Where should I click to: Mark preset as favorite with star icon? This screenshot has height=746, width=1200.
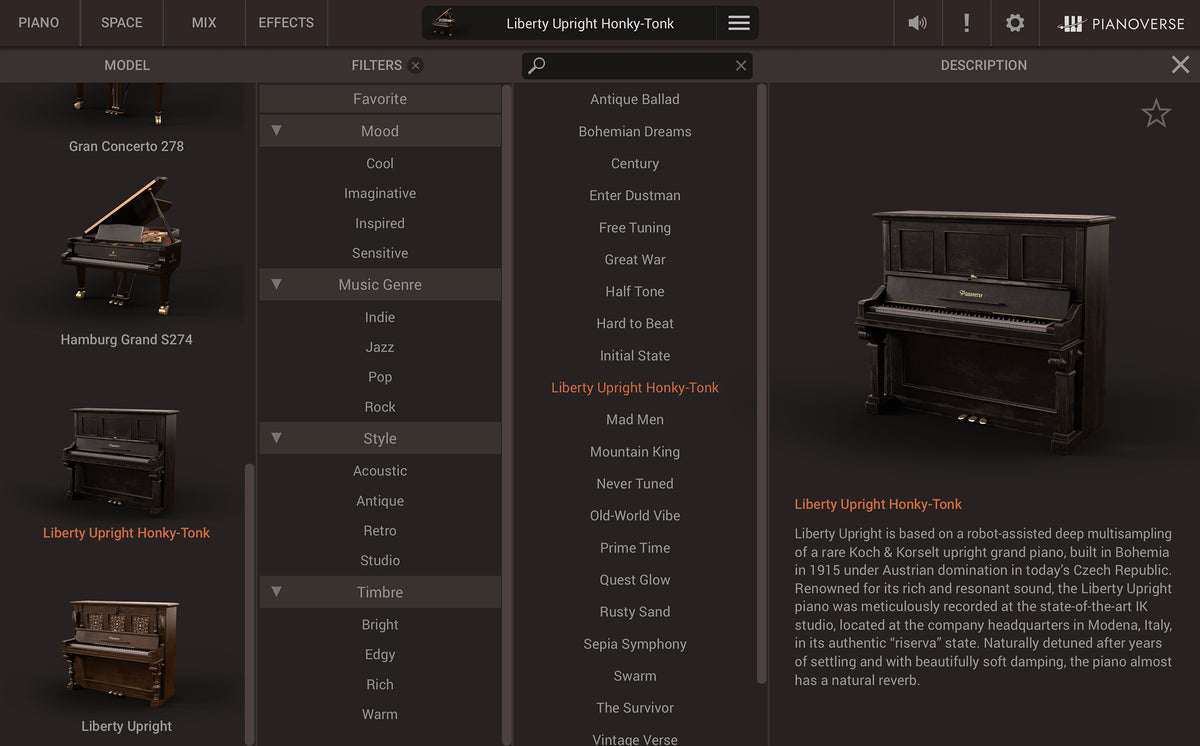coord(1156,113)
